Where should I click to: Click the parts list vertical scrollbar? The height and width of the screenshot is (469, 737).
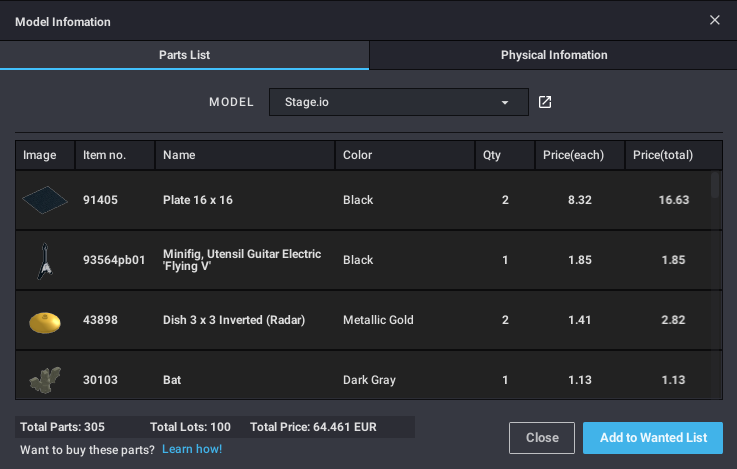(714, 186)
